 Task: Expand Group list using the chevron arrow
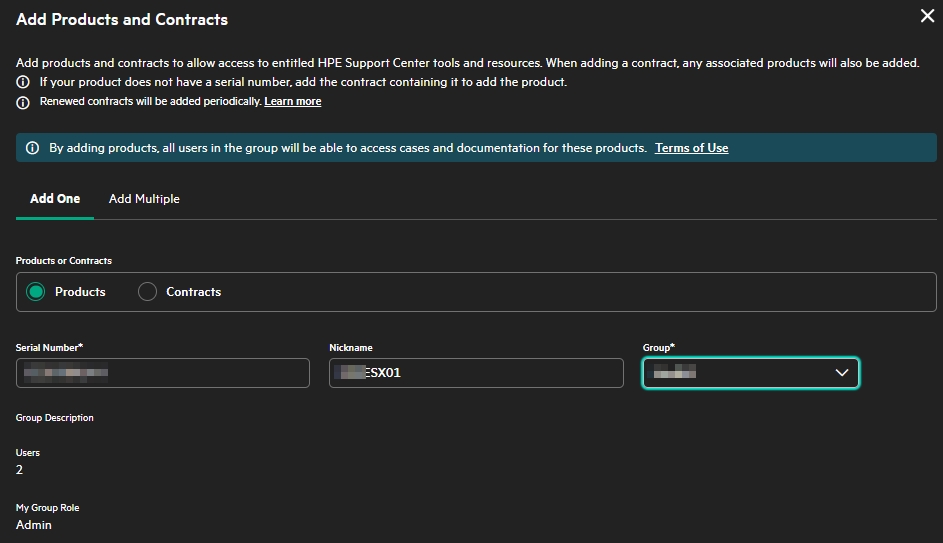(x=841, y=373)
